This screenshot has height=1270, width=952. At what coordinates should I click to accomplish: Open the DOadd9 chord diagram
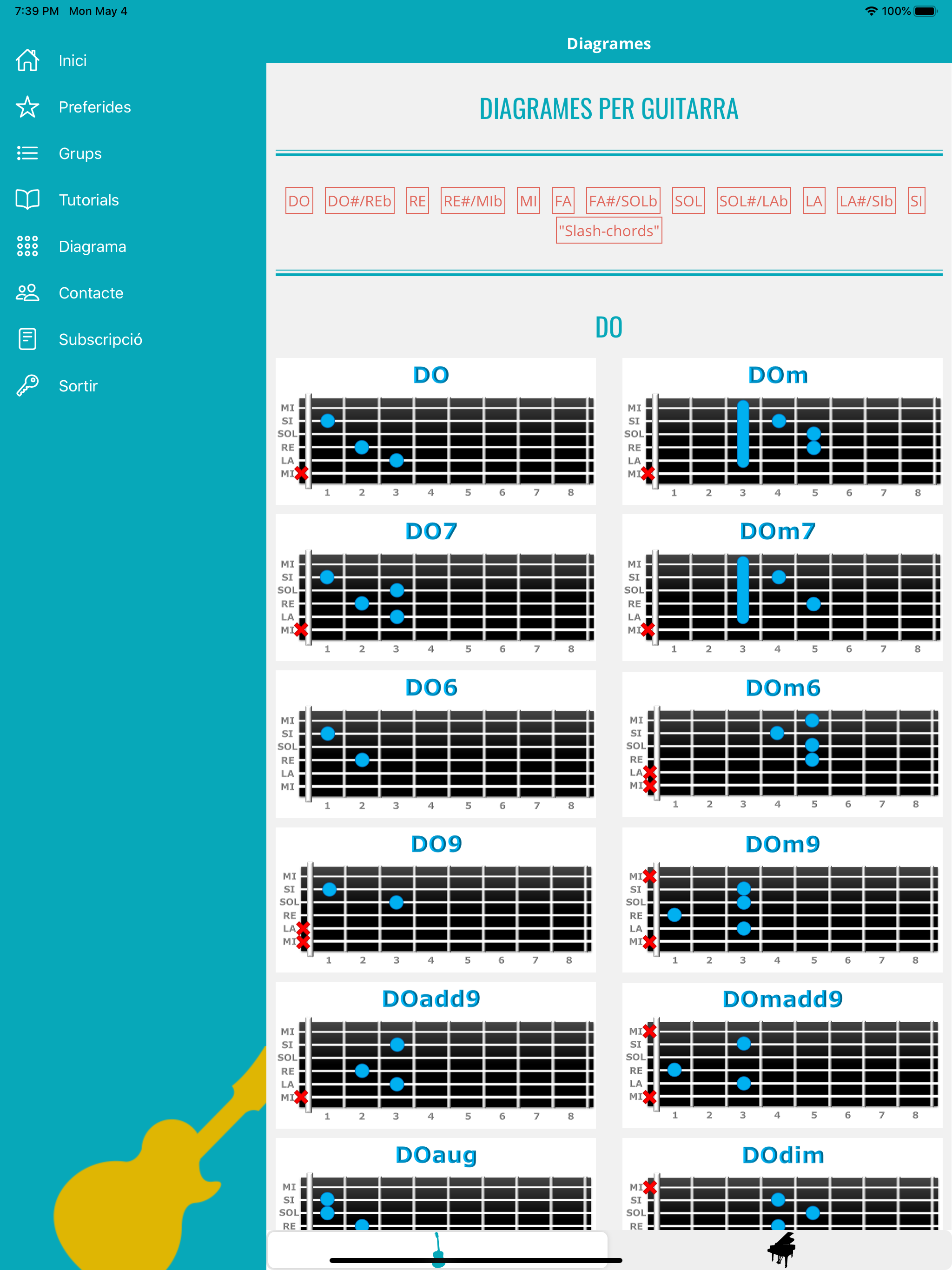coord(435,1055)
